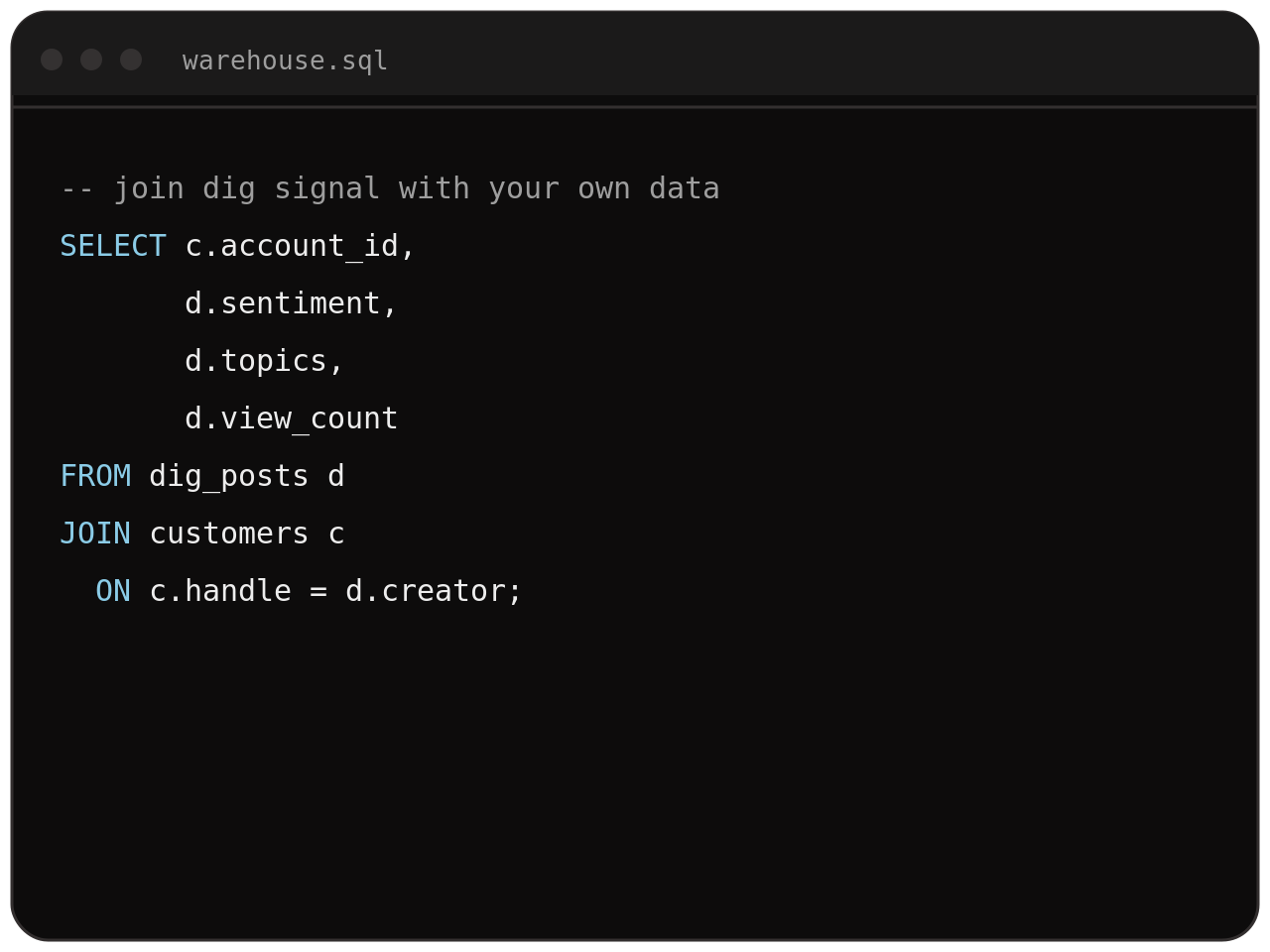Click the dig_posts table name
This screenshot has height=952, width=1270.
pyautogui.click(x=229, y=476)
